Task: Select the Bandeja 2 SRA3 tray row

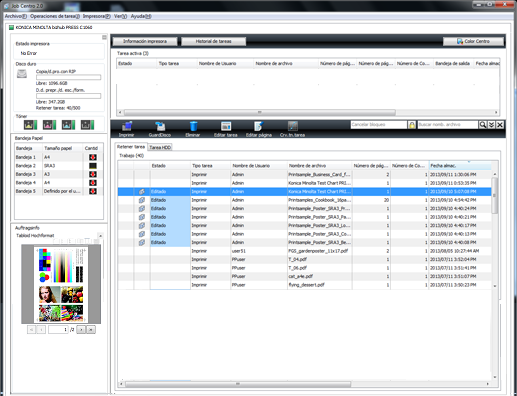Action: coord(59,166)
